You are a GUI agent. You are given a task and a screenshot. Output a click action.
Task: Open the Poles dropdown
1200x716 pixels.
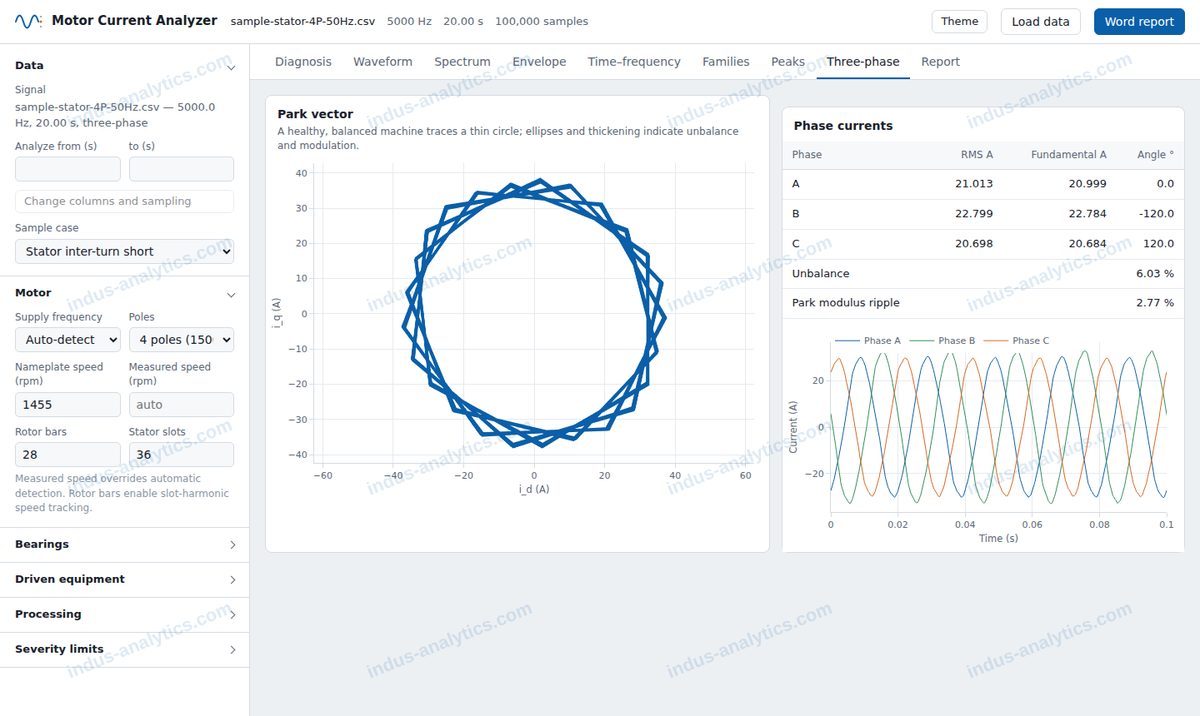click(181, 340)
